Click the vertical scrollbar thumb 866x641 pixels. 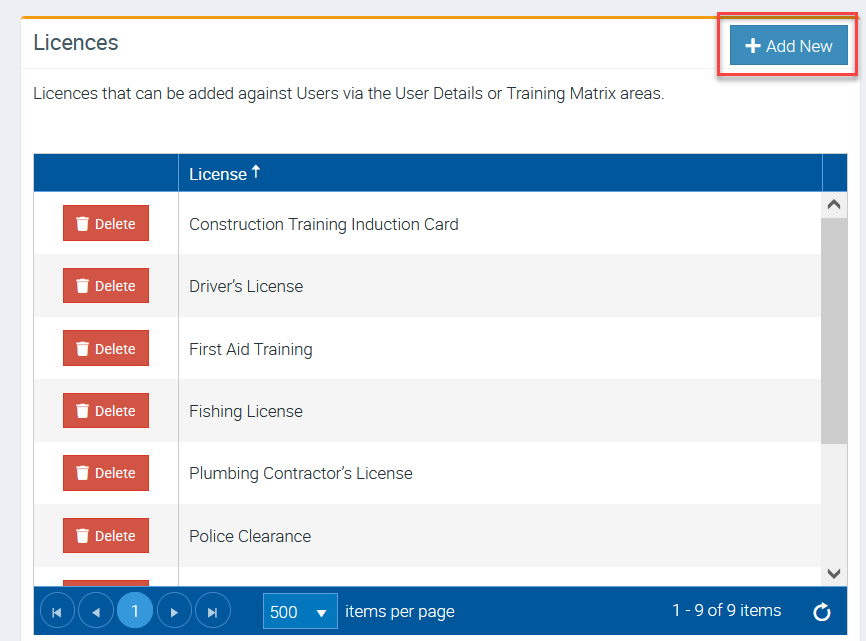[x=834, y=330]
